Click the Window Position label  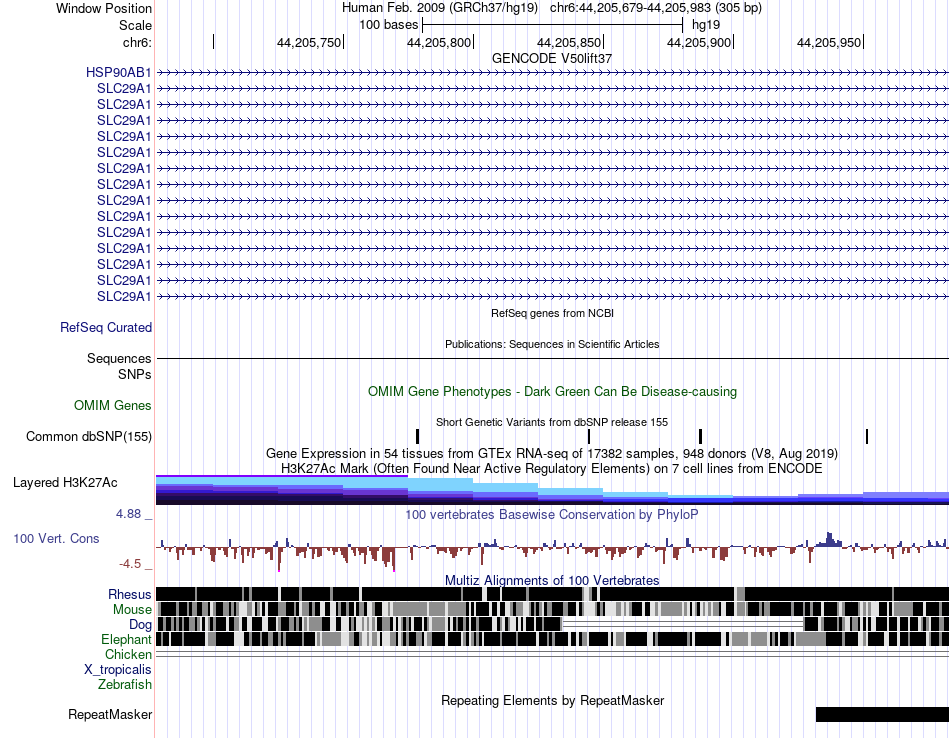point(104,8)
